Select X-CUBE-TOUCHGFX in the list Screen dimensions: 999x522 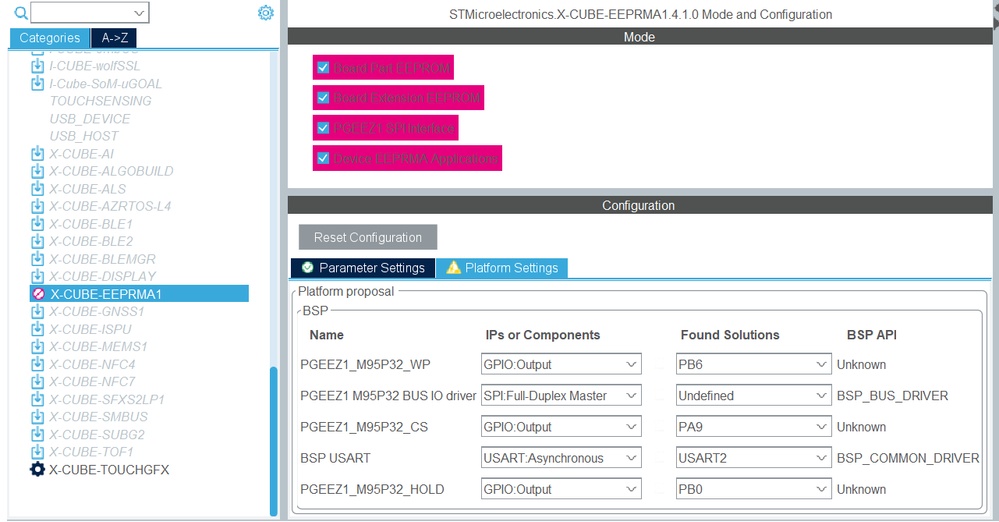coord(109,470)
